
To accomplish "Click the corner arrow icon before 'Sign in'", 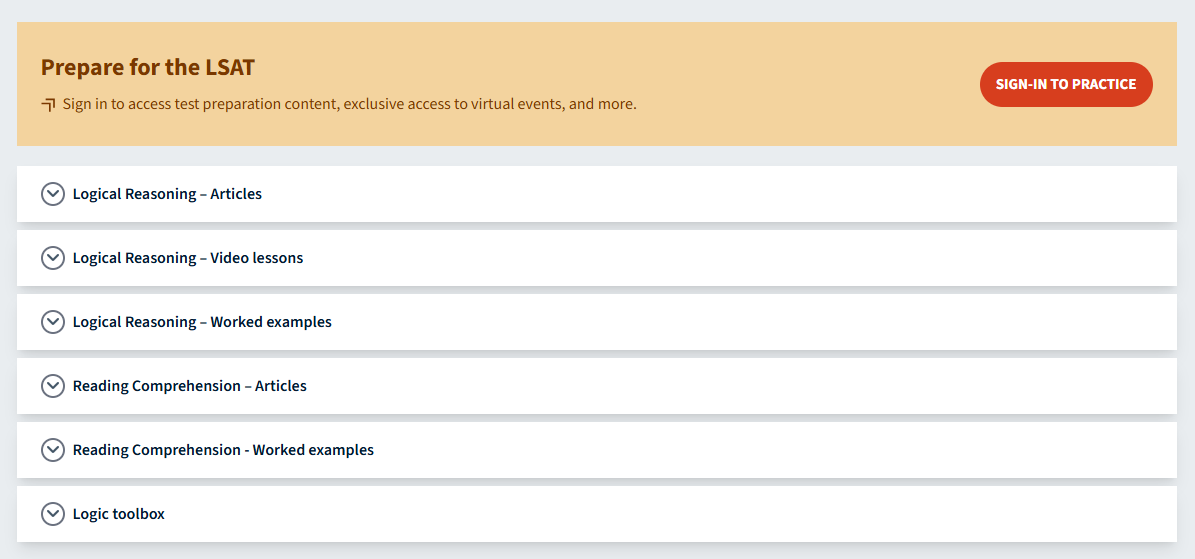I will tap(48, 104).
